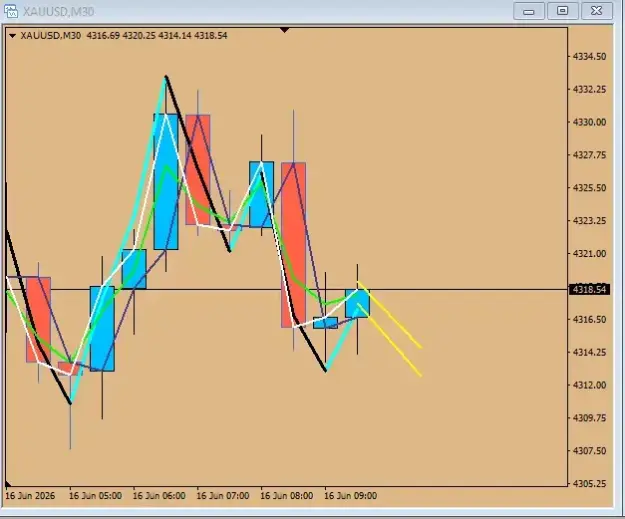The width and height of the screenshot is (625, 519).
Task: Restore the XAUUSD,M30 chart window
Action: coord(562,11)
